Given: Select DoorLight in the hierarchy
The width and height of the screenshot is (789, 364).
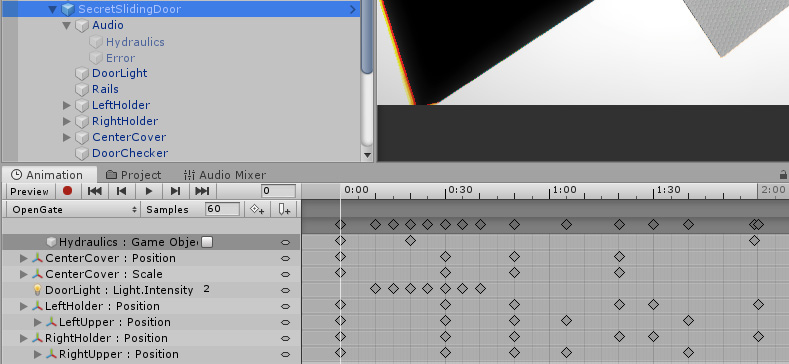Looking at the screenshot, I should click(119, 73).
